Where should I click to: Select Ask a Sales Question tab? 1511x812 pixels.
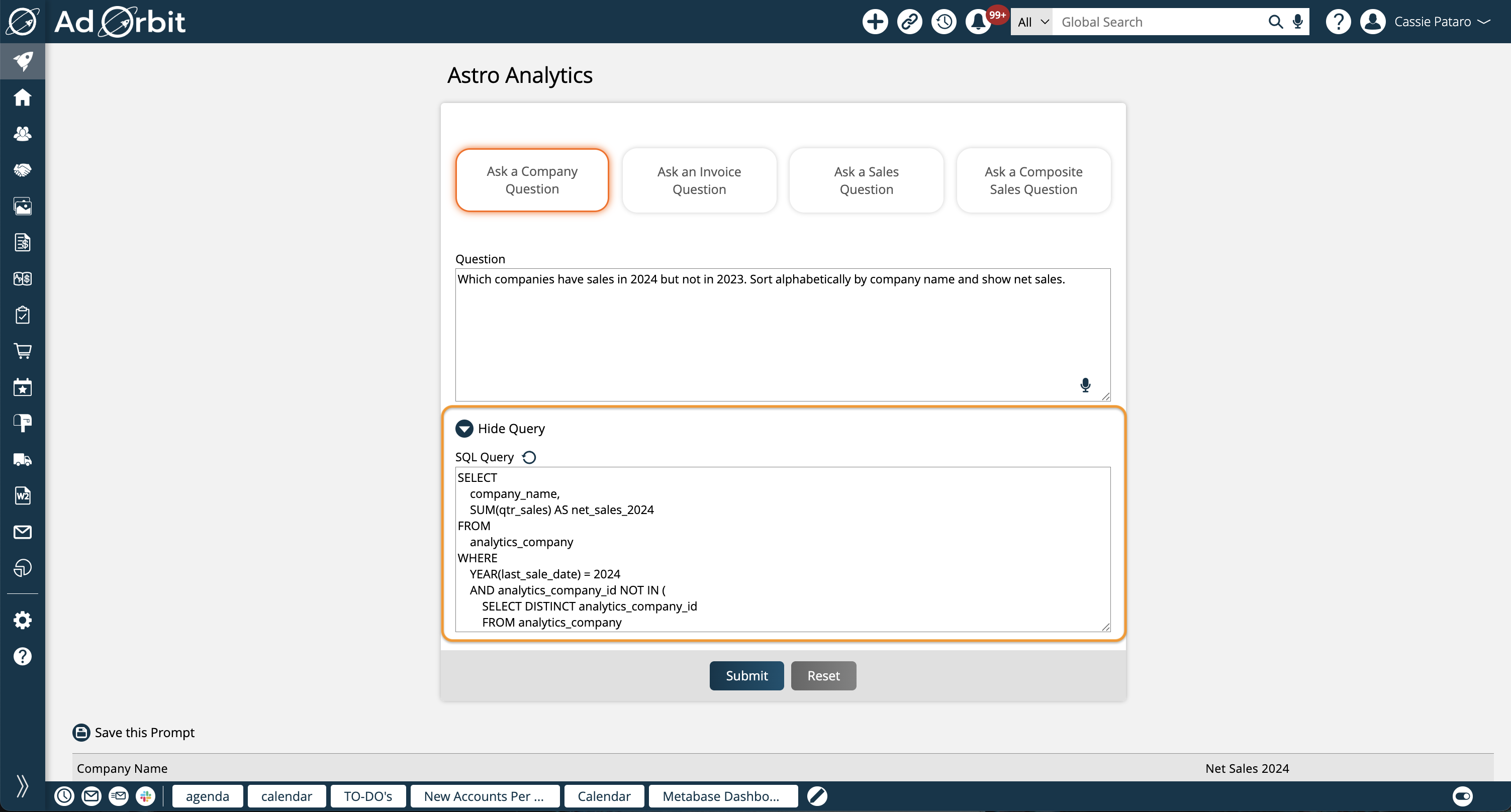867,180
